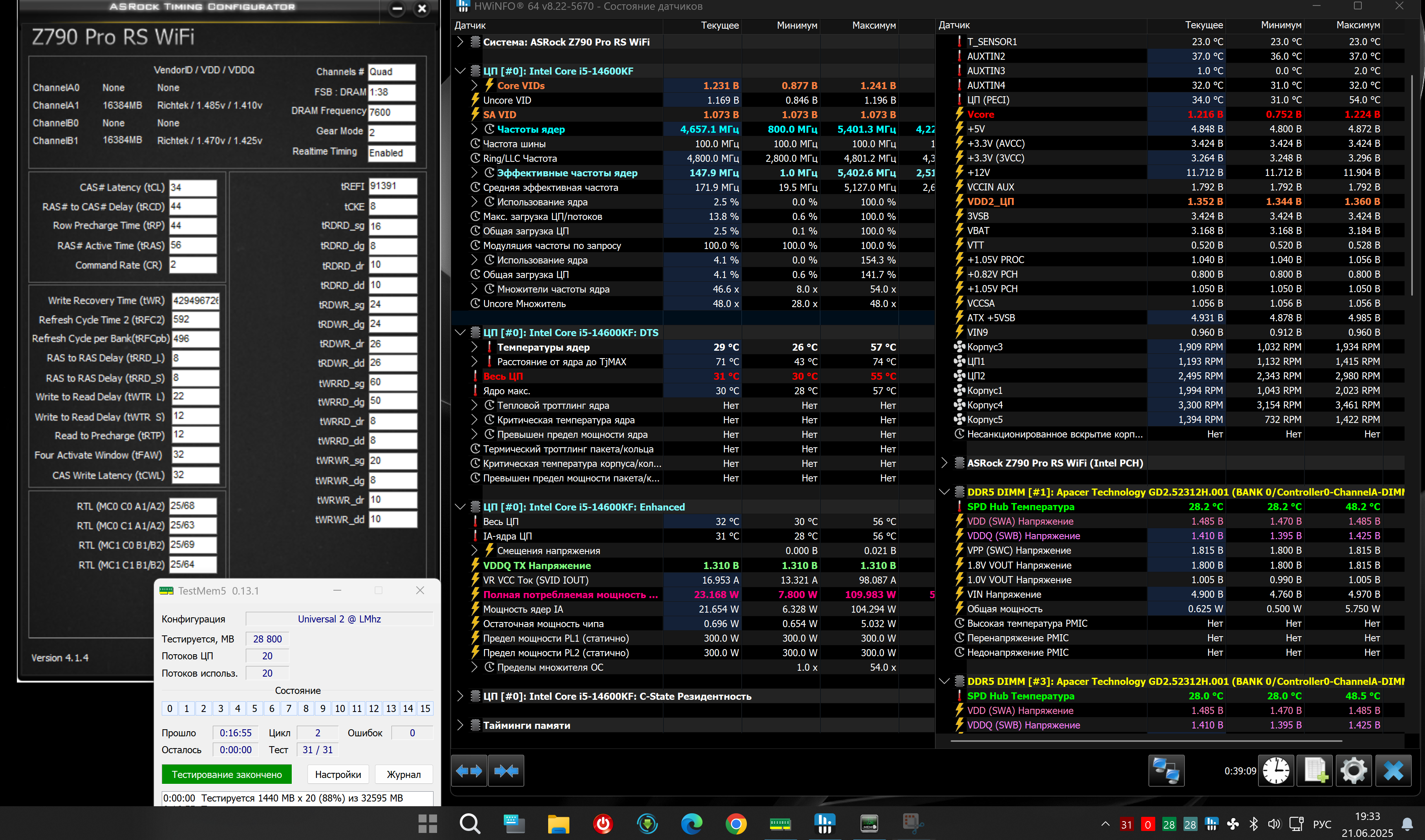Image resolution: width=1425 pixels, height=840 pixels.
Task: Click the CAS# Latency (tCL) value field
Action: point(192,187)
